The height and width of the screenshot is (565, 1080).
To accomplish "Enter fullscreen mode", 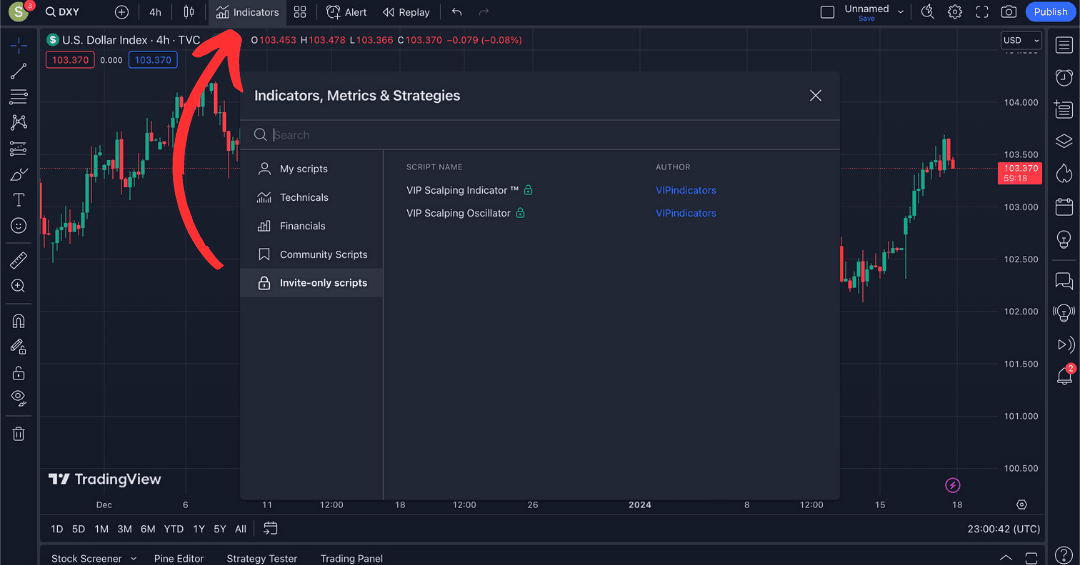I will coord(982,12).
